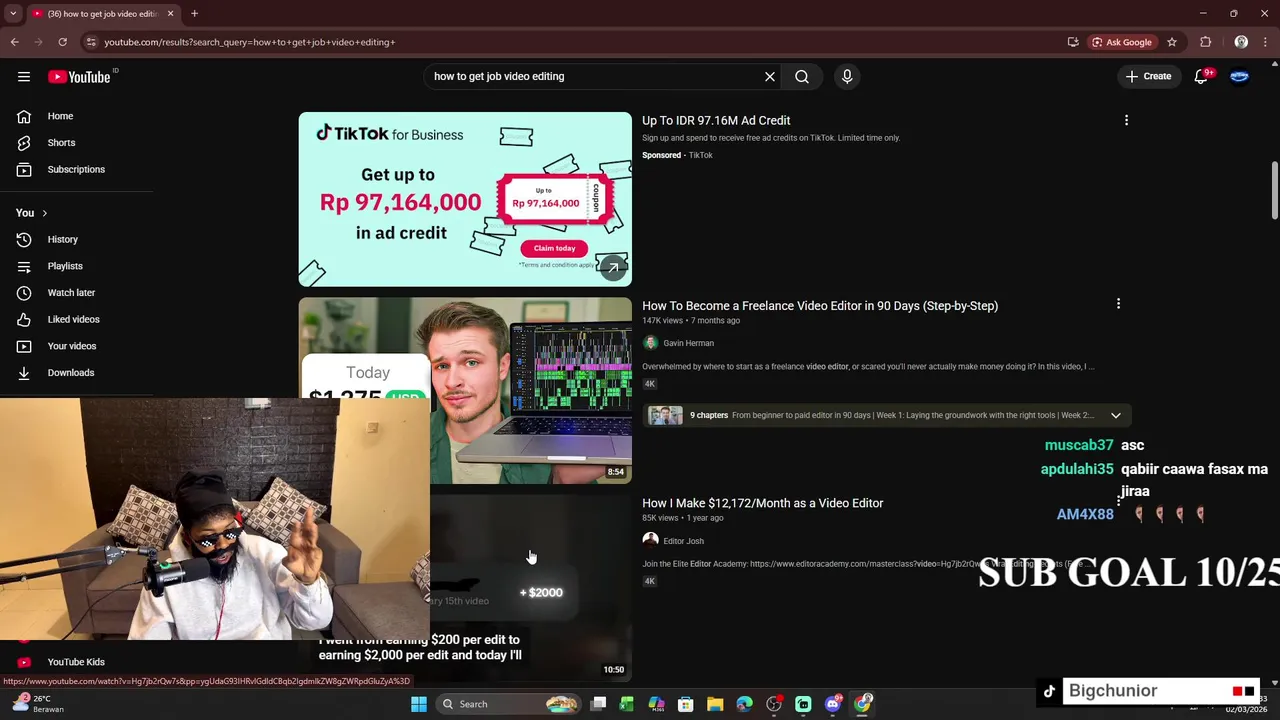The image size is (1280, 720).
Task: Open more options for Freelance Video Editor video
Action: (x=1118, y=303)
